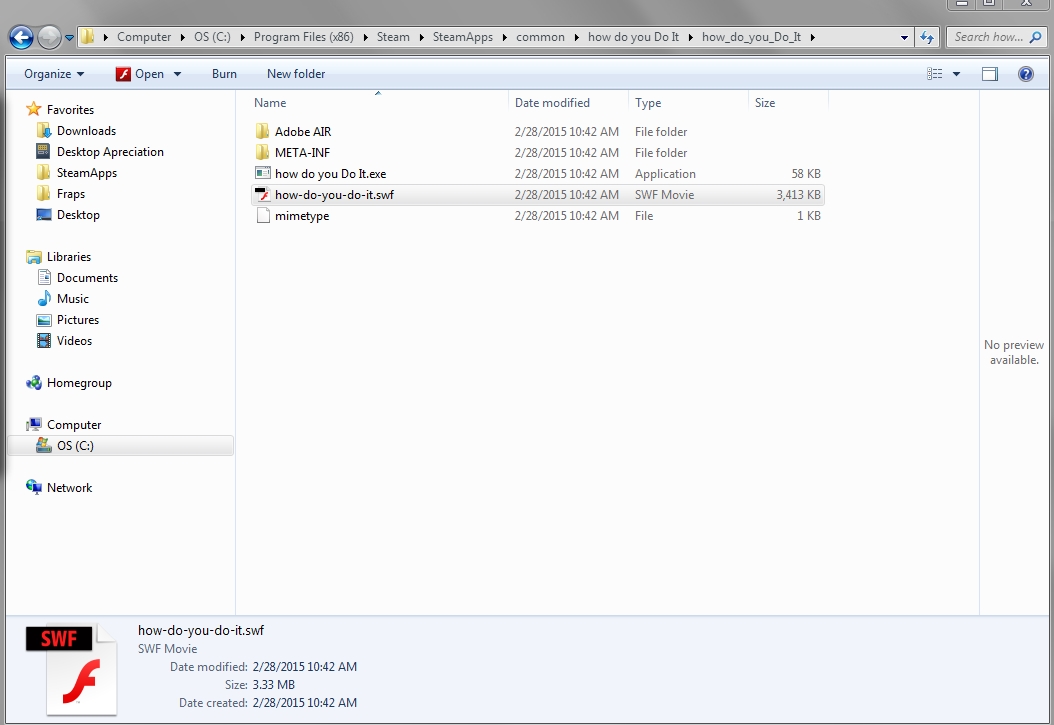
Task: Sort by the Size column header
Action: point(788,103)
